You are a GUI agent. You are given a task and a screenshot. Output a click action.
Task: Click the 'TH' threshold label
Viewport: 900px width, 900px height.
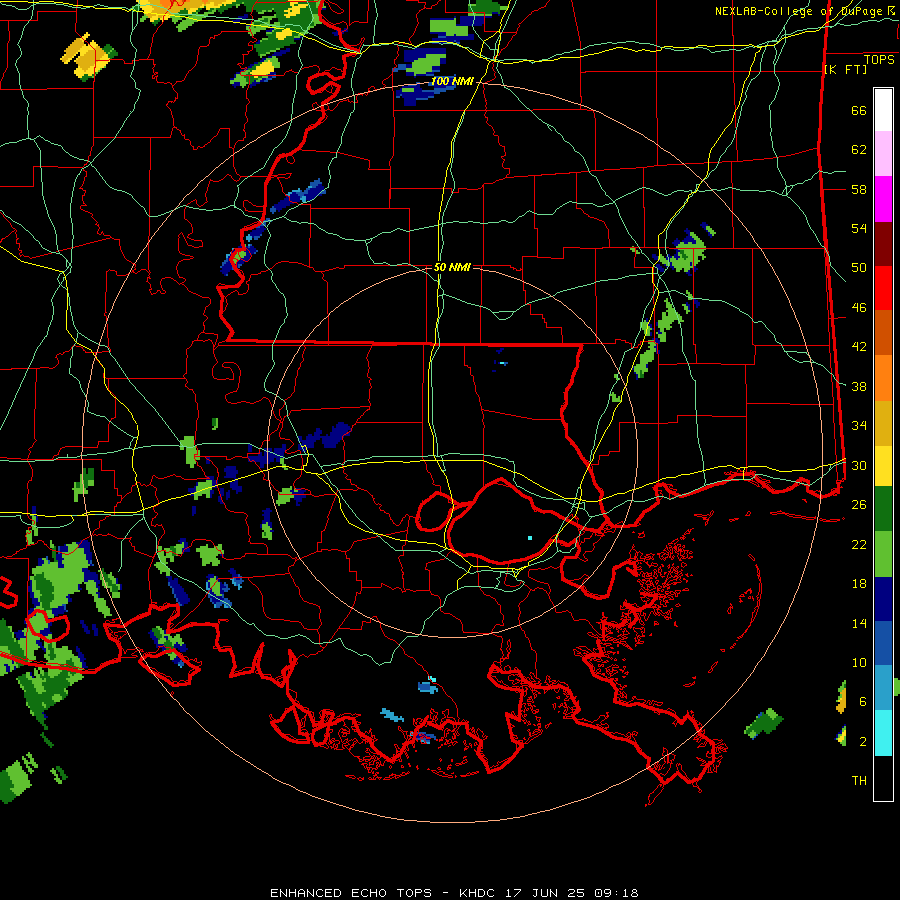[859, 780]
